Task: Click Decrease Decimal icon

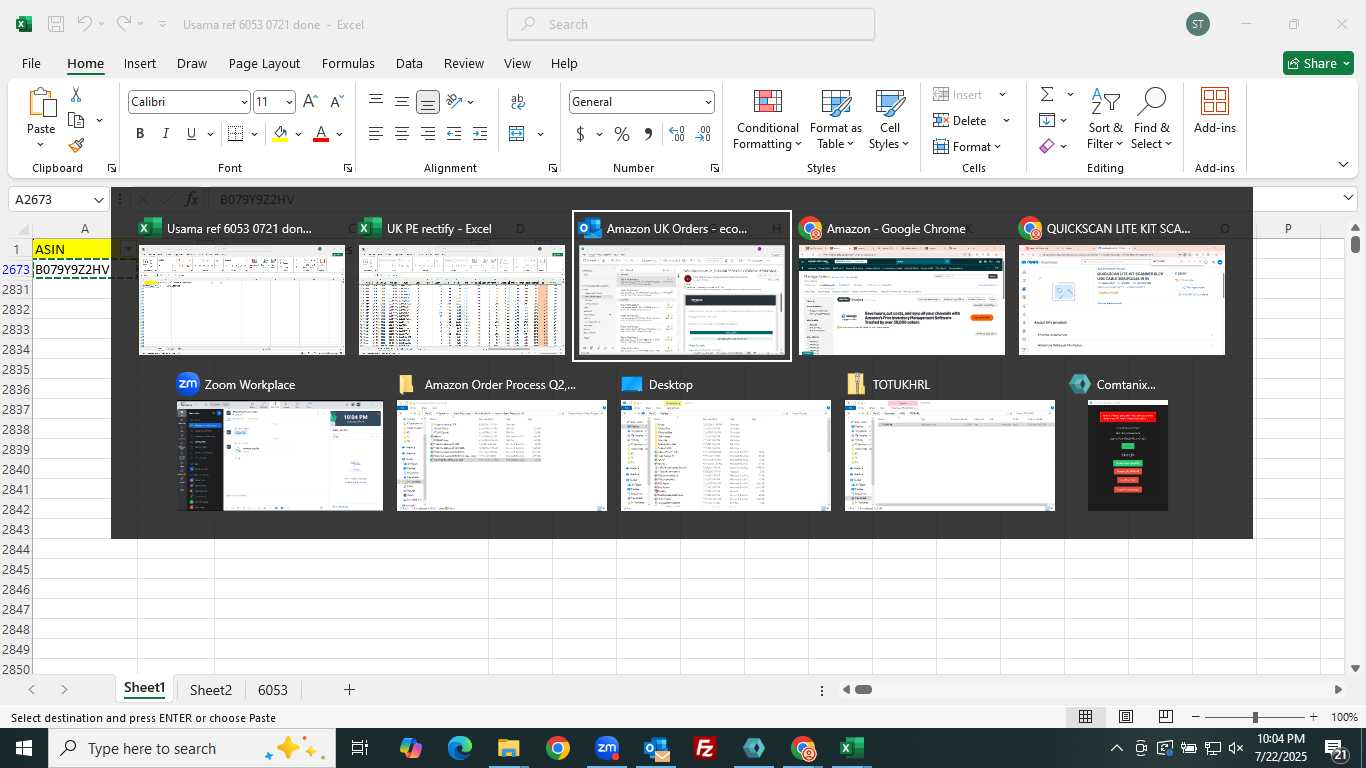Action: point(703,134)
